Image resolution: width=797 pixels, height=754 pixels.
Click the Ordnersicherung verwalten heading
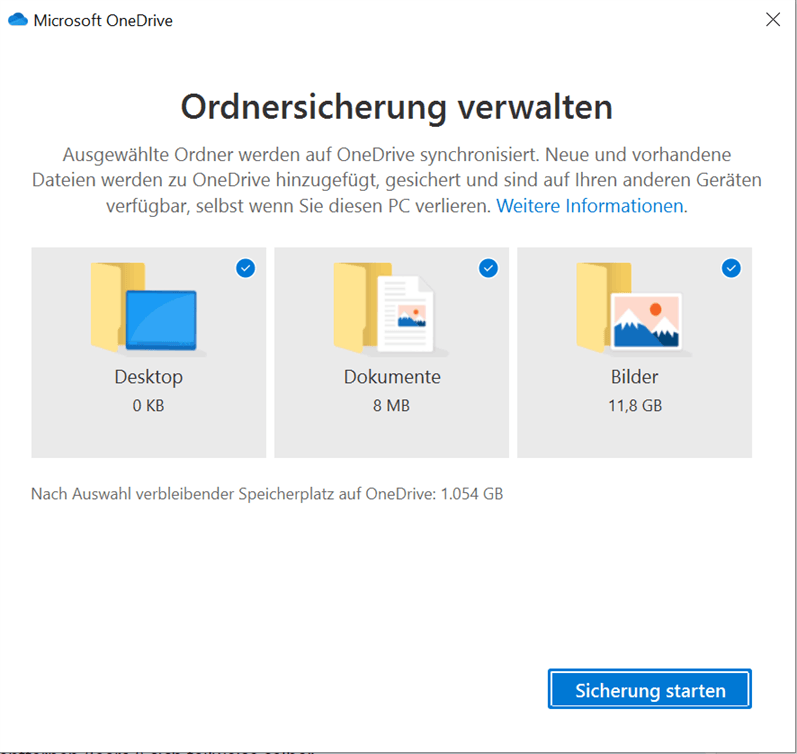397,107
